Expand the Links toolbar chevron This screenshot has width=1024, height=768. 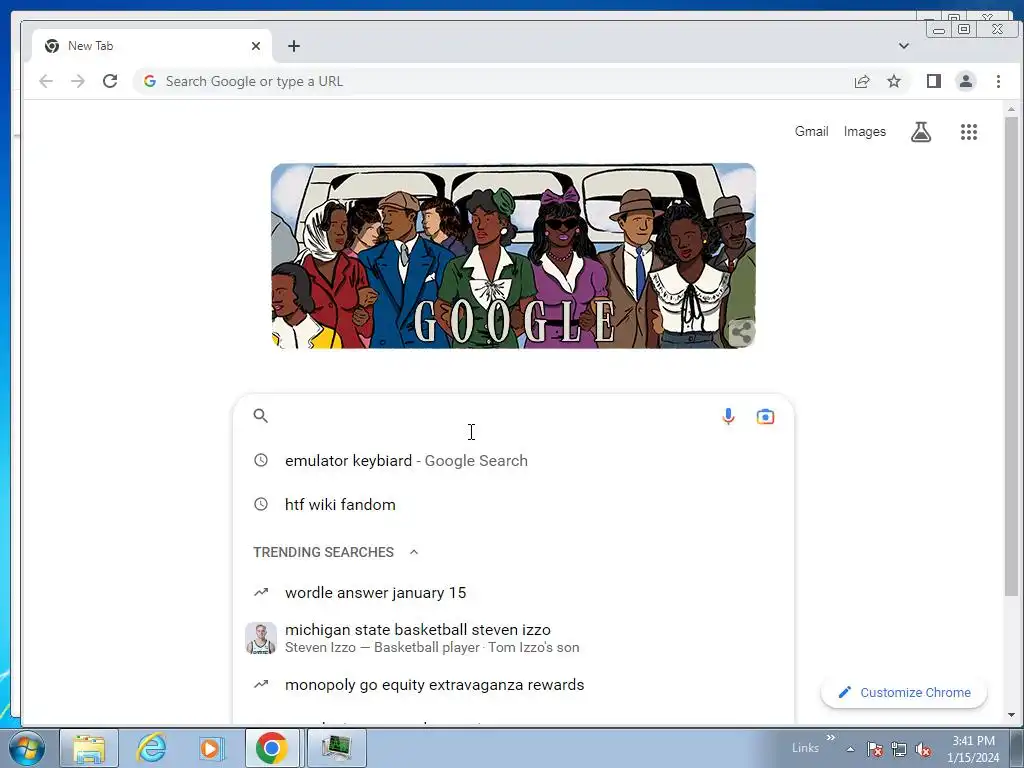coord(831,737)
